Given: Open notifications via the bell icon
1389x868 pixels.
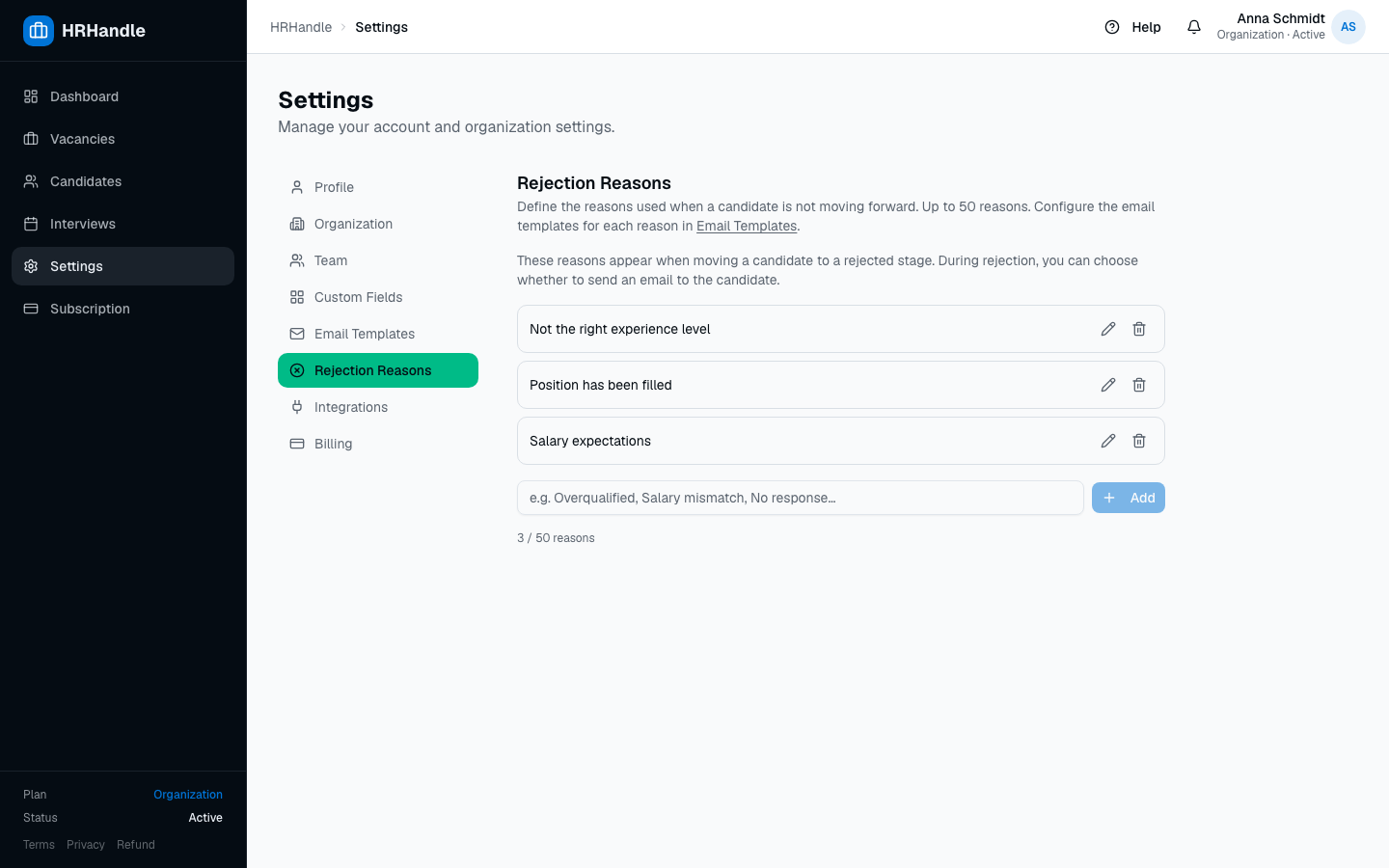Looking at the screenshot, I should click(1194, 27).
